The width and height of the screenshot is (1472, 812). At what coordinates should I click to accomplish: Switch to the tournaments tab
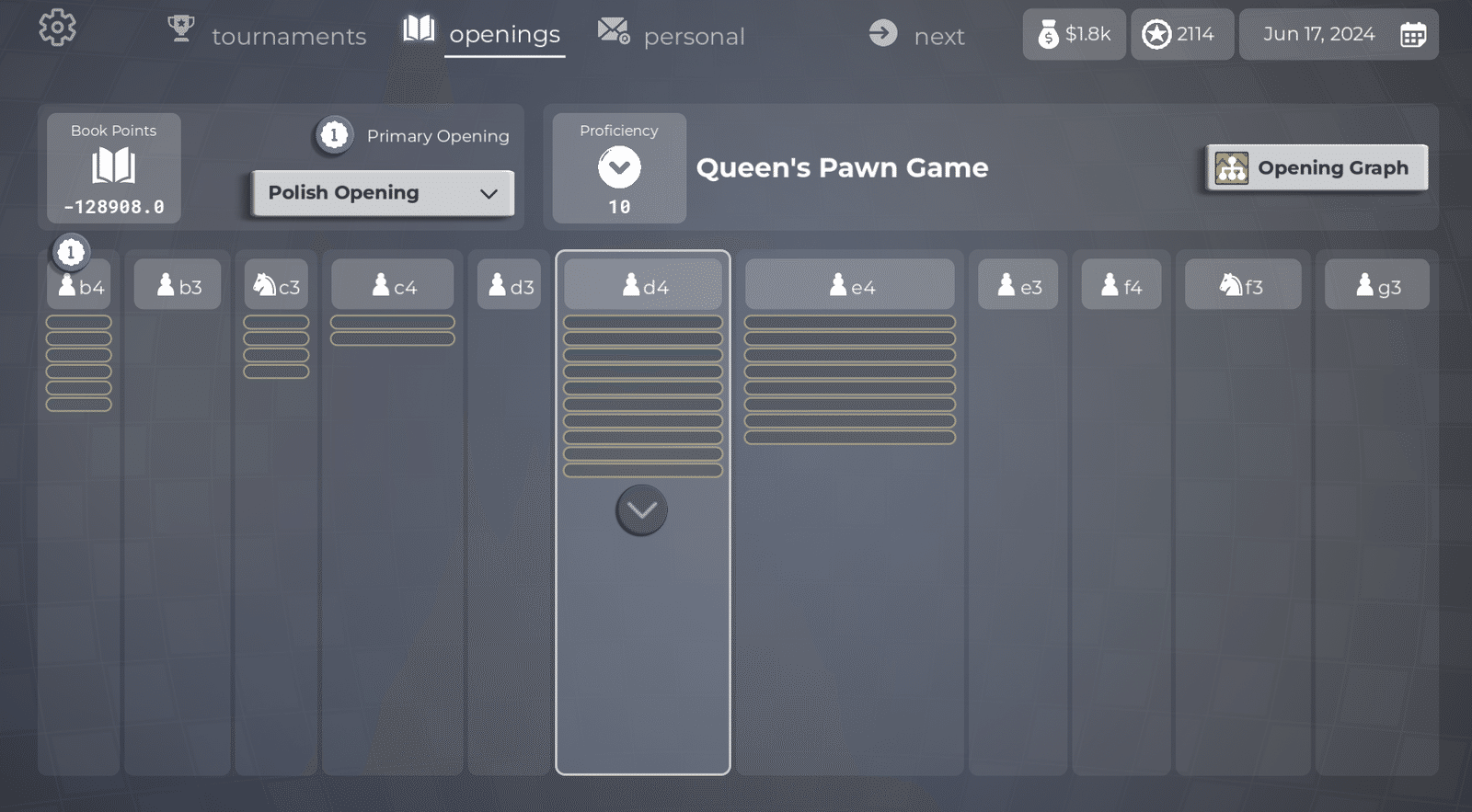point(289,36)
